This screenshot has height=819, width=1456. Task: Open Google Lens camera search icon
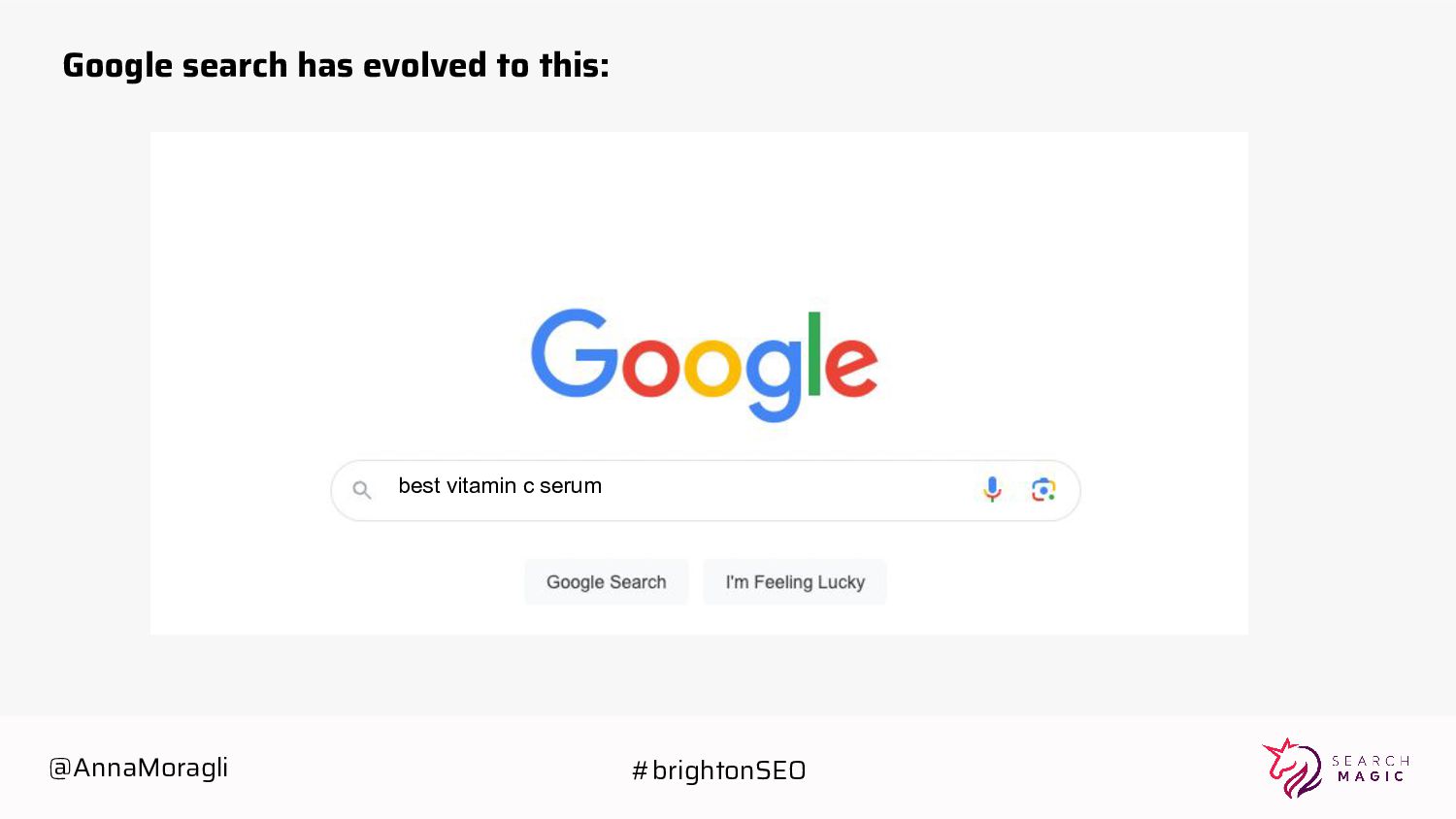[x=1043, y=490]
